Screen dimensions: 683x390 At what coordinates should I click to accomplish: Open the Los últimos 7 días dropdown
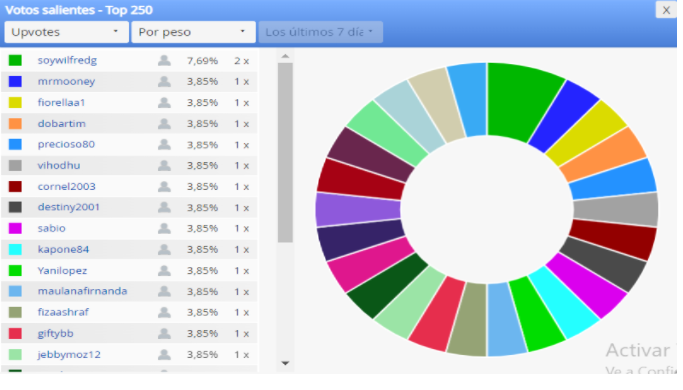[x=321, y=32]
